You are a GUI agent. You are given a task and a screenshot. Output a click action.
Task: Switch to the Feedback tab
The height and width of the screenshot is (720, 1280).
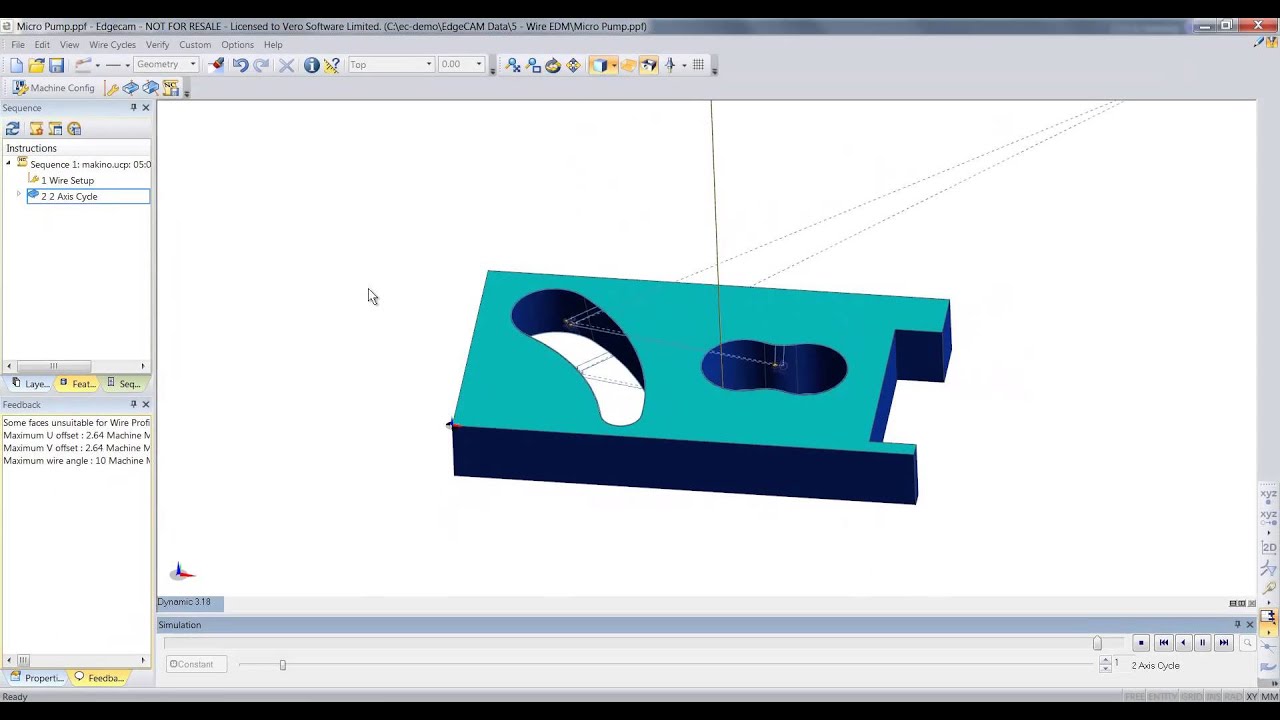click(x=99, y=678)
